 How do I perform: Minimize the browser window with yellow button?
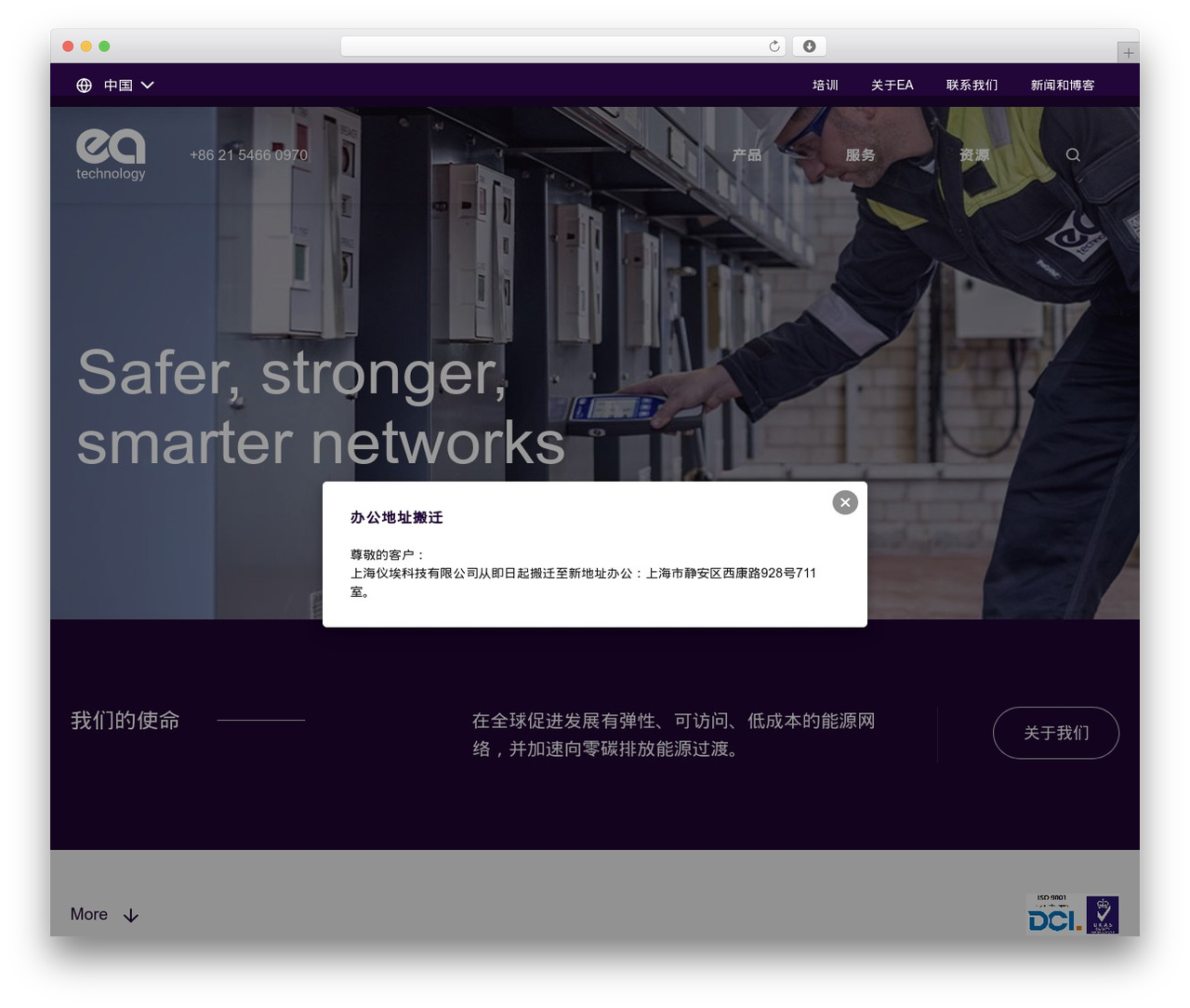point(86,46)
